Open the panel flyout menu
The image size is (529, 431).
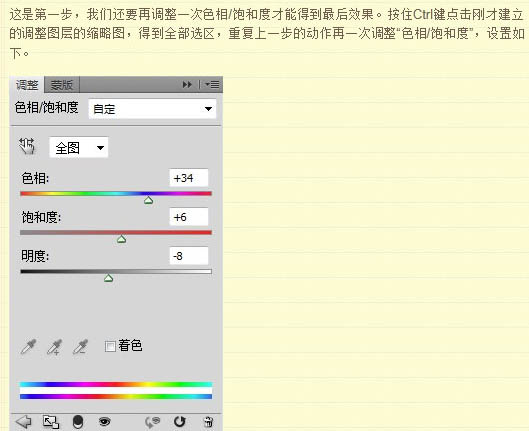coord(212,84)
